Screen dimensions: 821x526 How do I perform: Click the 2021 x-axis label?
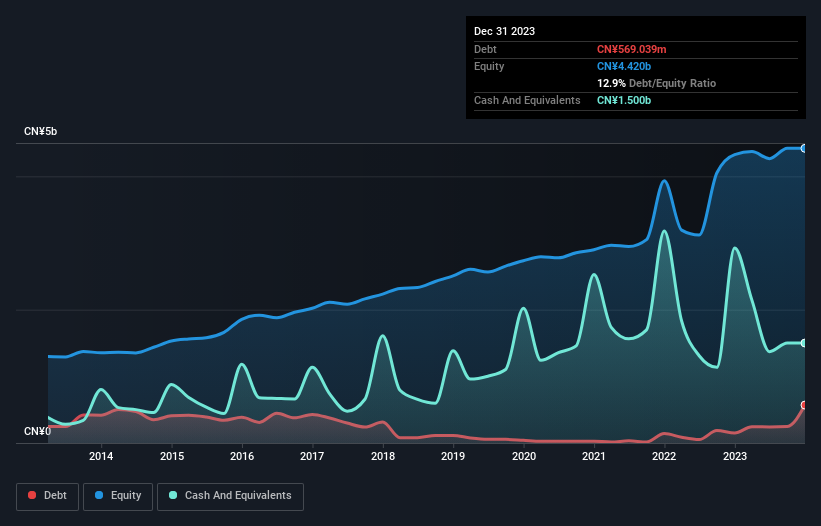click(x=594, y=456)
